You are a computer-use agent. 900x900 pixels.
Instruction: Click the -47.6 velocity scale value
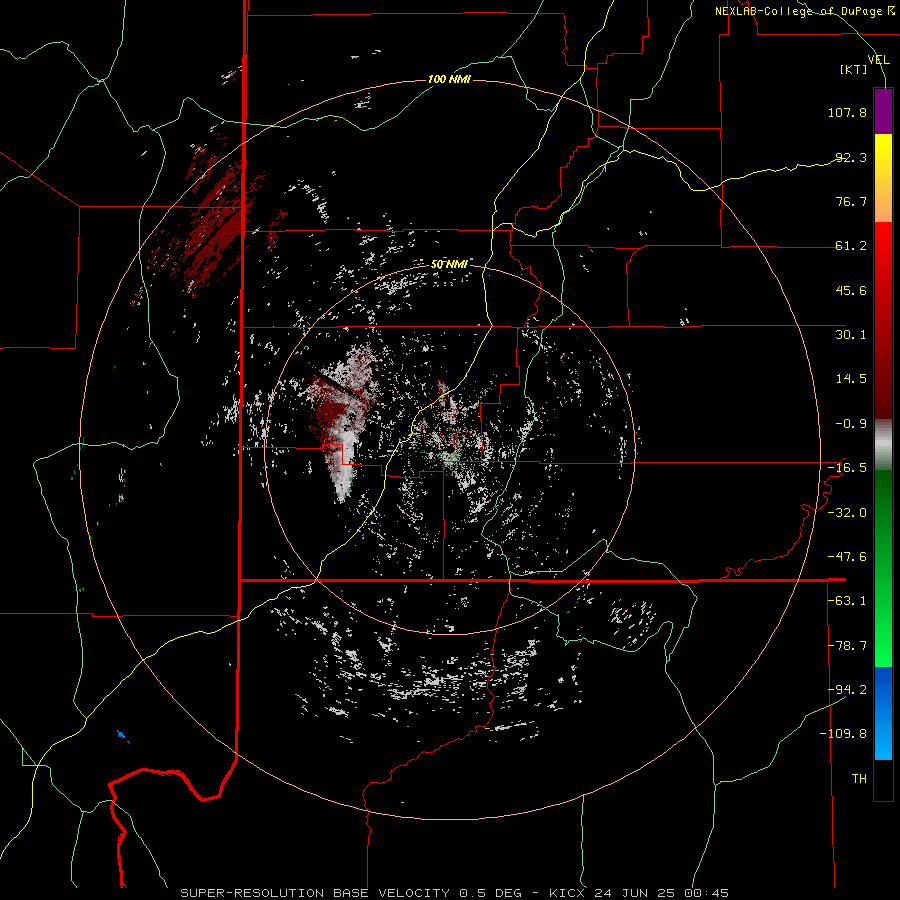click(847, 557)
